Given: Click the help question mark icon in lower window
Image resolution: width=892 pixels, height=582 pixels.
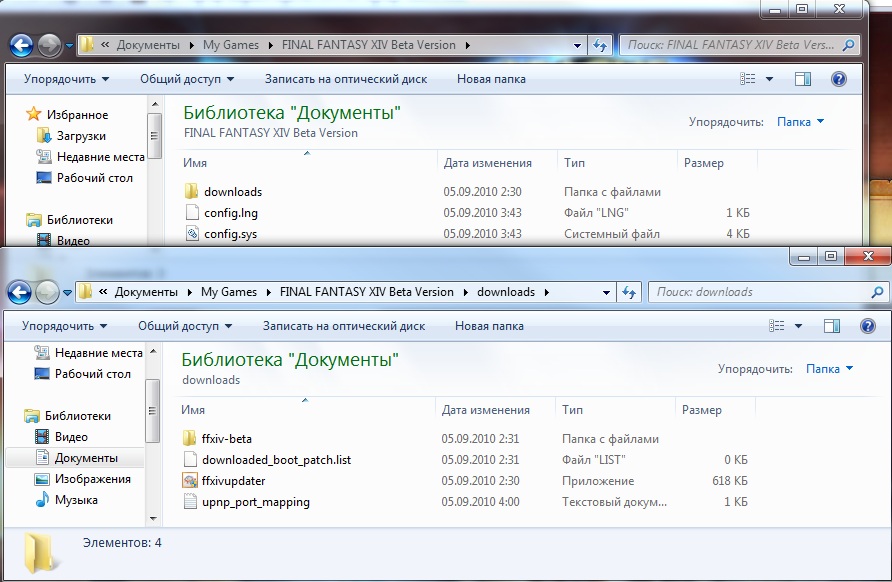Looking at the screenshot, I should pyautogui.click(x=867, y=326).
